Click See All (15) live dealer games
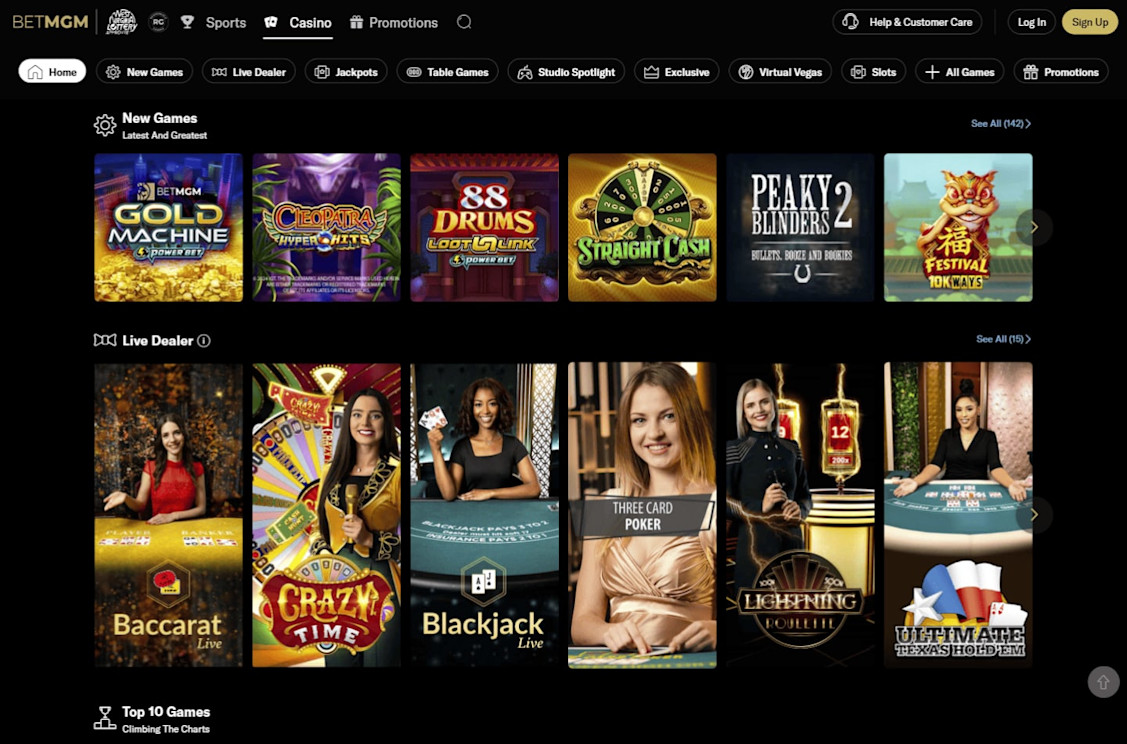Image resolution: width=1127 pixels, height=744 pixels. tap(1003, 339)
